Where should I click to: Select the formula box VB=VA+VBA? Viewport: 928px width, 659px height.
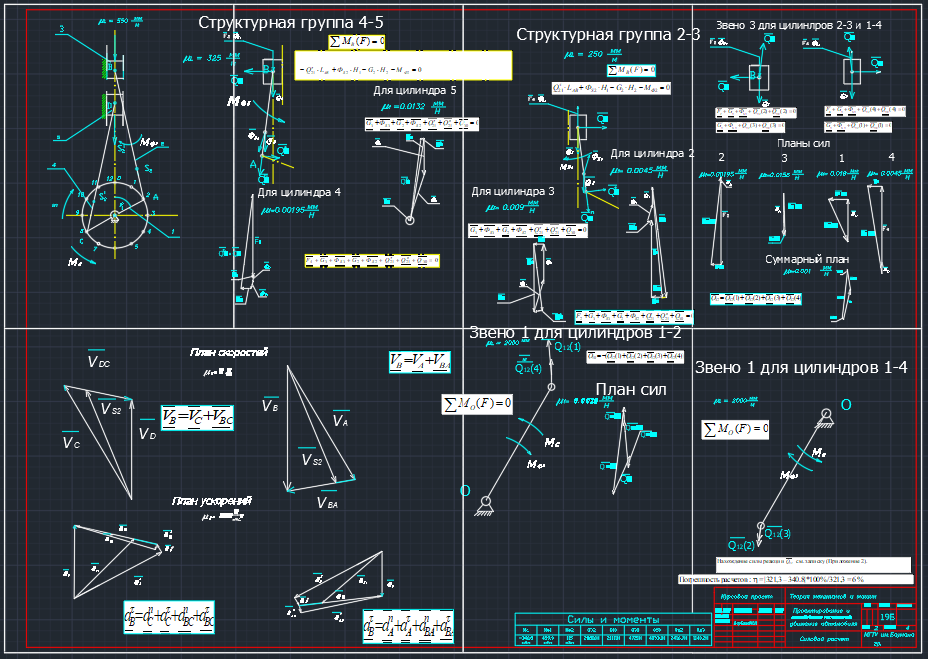pos(420,362)
